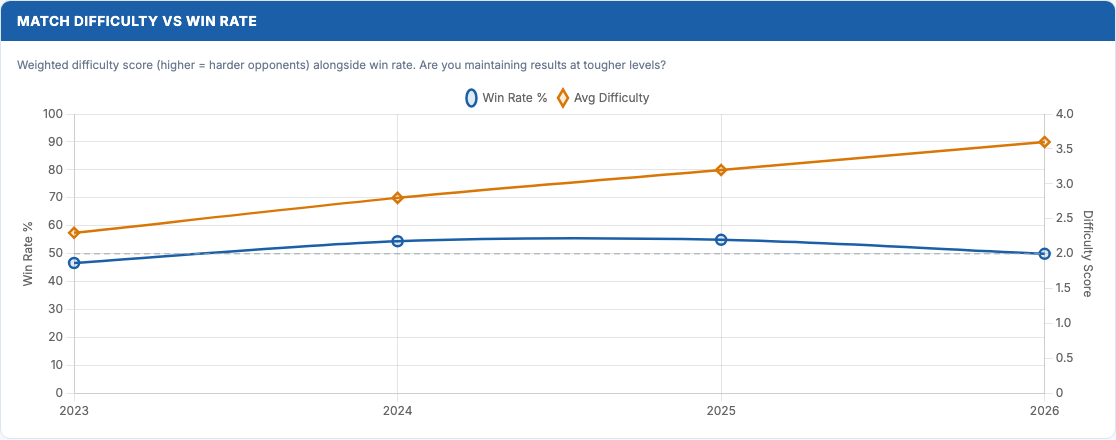Viewport: 1116px width, 440px height.
Task: Click the 2026 Avg Difficulty diamond marker
Action: point(1045,142)
